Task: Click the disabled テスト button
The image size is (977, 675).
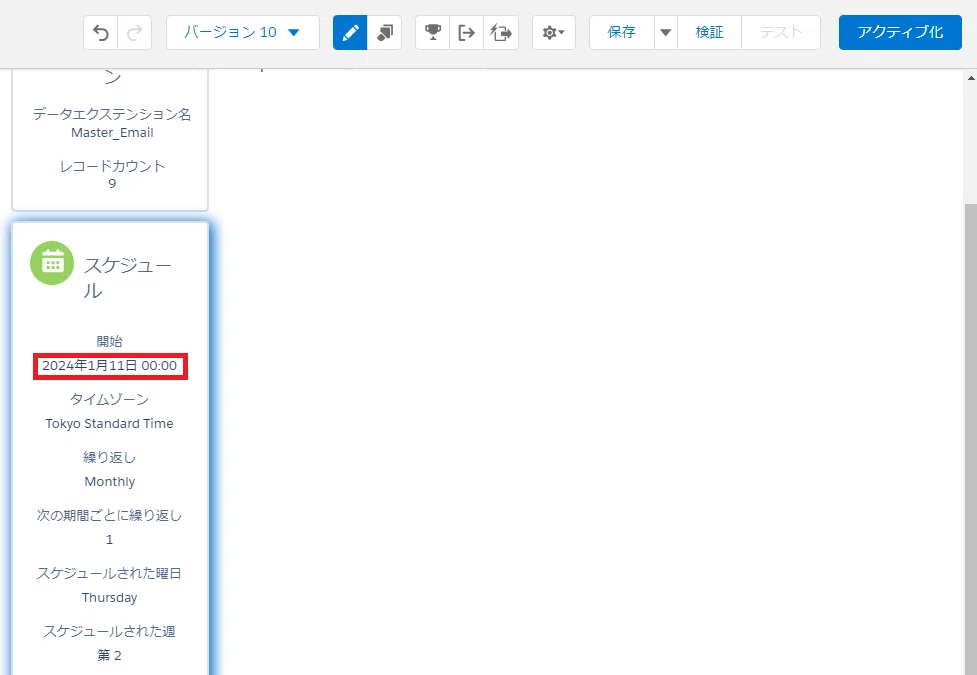Action: [781, 32]
